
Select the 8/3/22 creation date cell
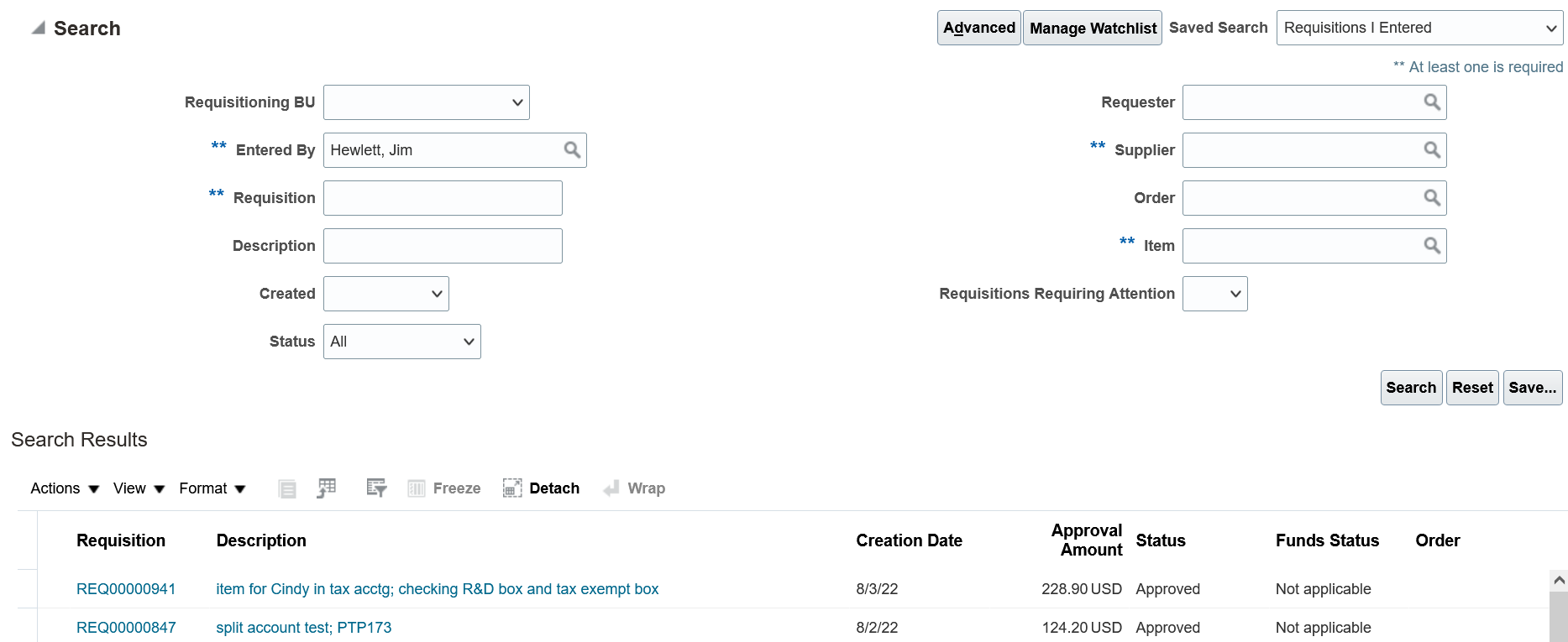point(877,589)
